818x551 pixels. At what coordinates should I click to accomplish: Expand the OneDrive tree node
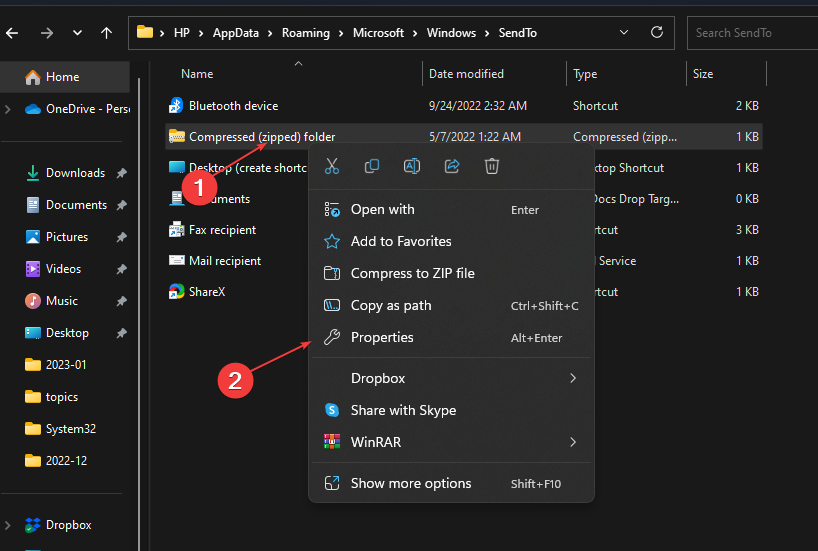pyautogui.click(x=8, y=109)
